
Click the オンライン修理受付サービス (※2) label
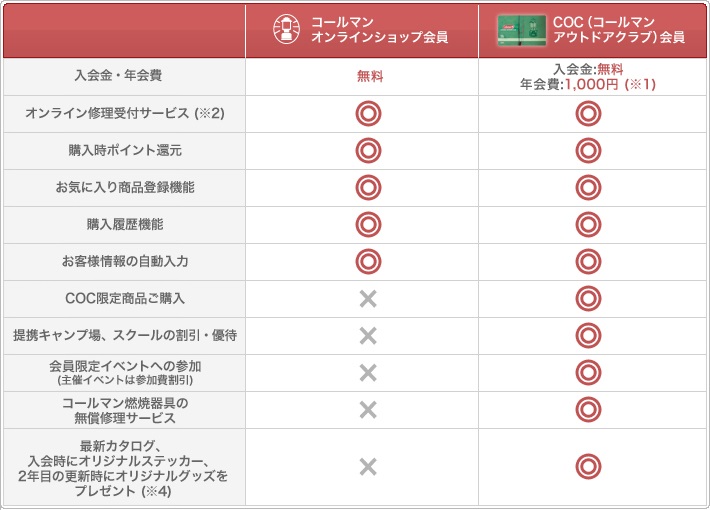125,113
